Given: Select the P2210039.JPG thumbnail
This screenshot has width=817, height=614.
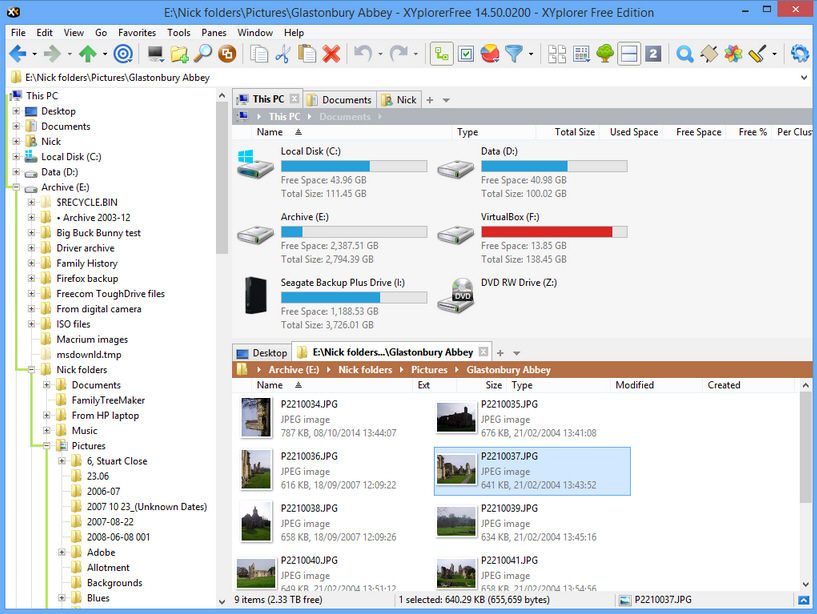Looking at the screenshot, I should [456, 523].
